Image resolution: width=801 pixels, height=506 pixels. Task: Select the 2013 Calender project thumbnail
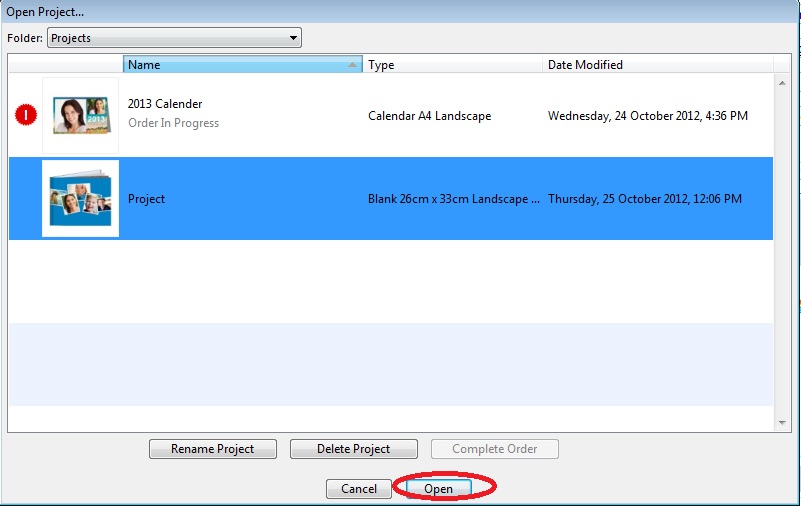(x=81, y=115)
